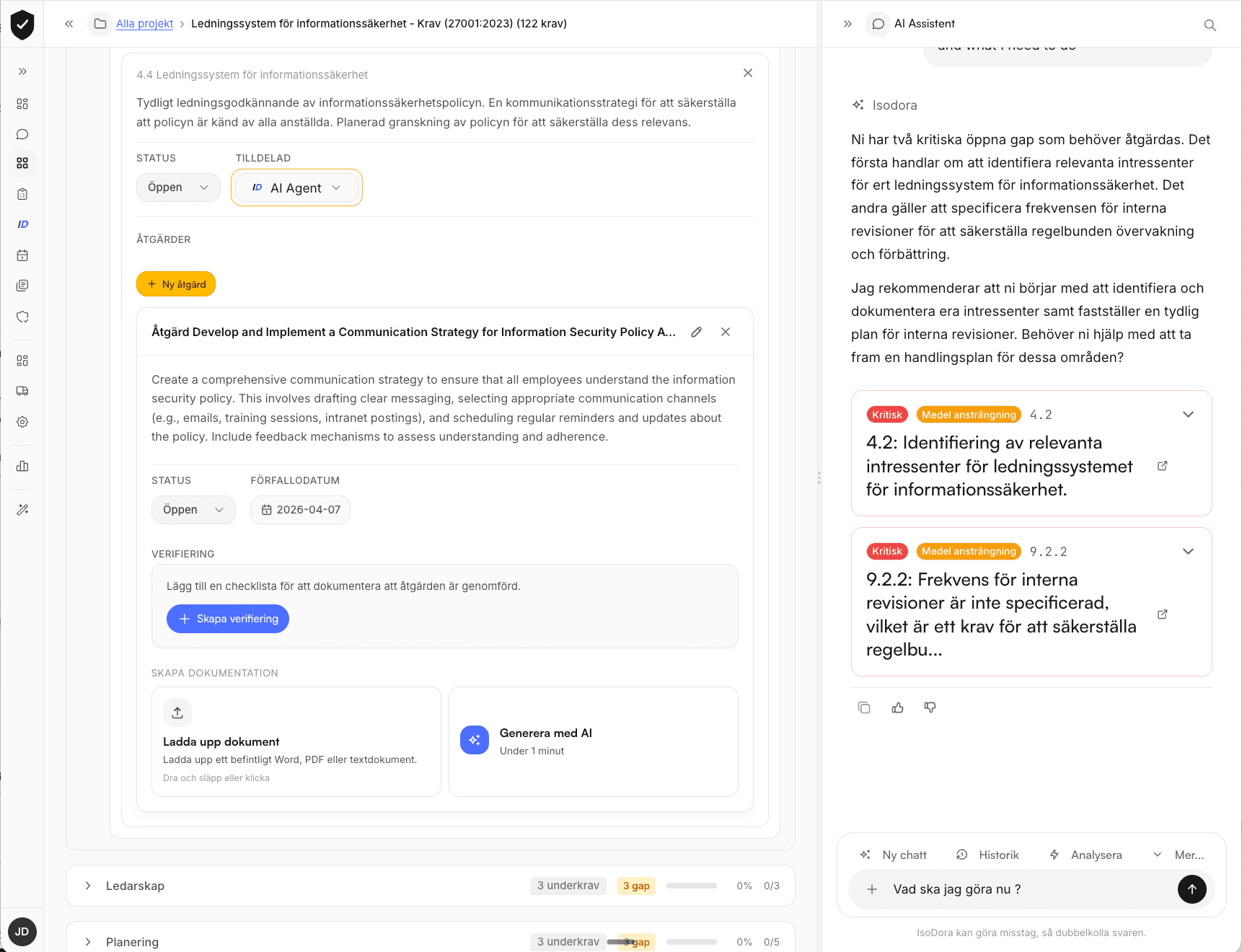Open the chat bubble icon in sidebar
This screenshot has height=952, width=1242.
point(22,133)
